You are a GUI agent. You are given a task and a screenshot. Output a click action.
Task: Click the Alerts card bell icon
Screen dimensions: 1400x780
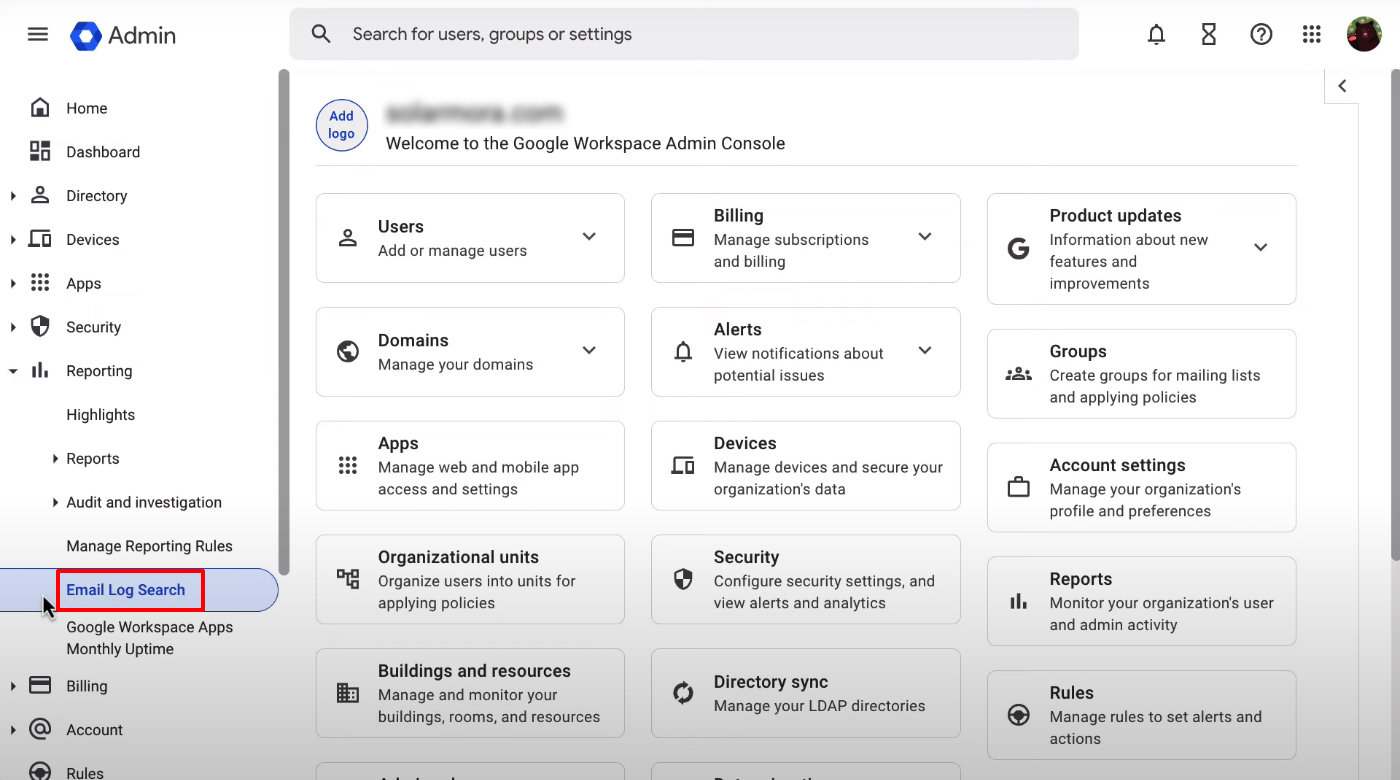[683, 352]
